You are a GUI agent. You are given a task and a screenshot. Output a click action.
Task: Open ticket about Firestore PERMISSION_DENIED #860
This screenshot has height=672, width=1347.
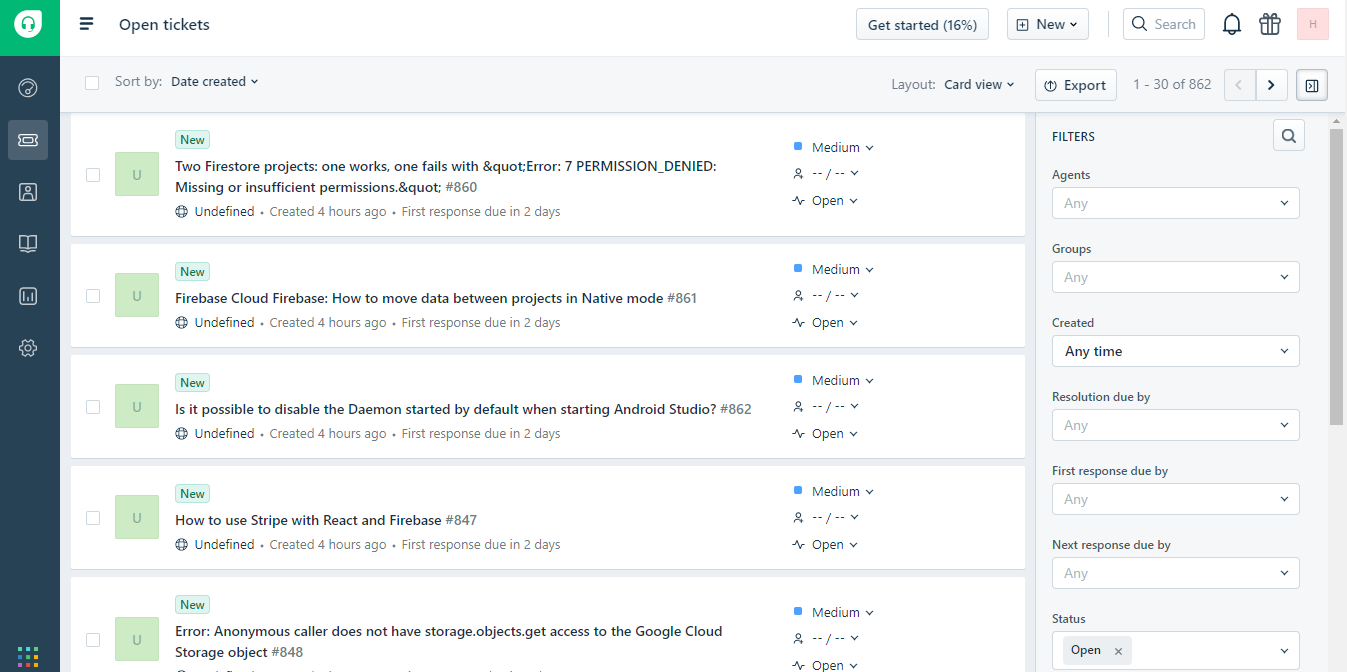coord(446,176)
